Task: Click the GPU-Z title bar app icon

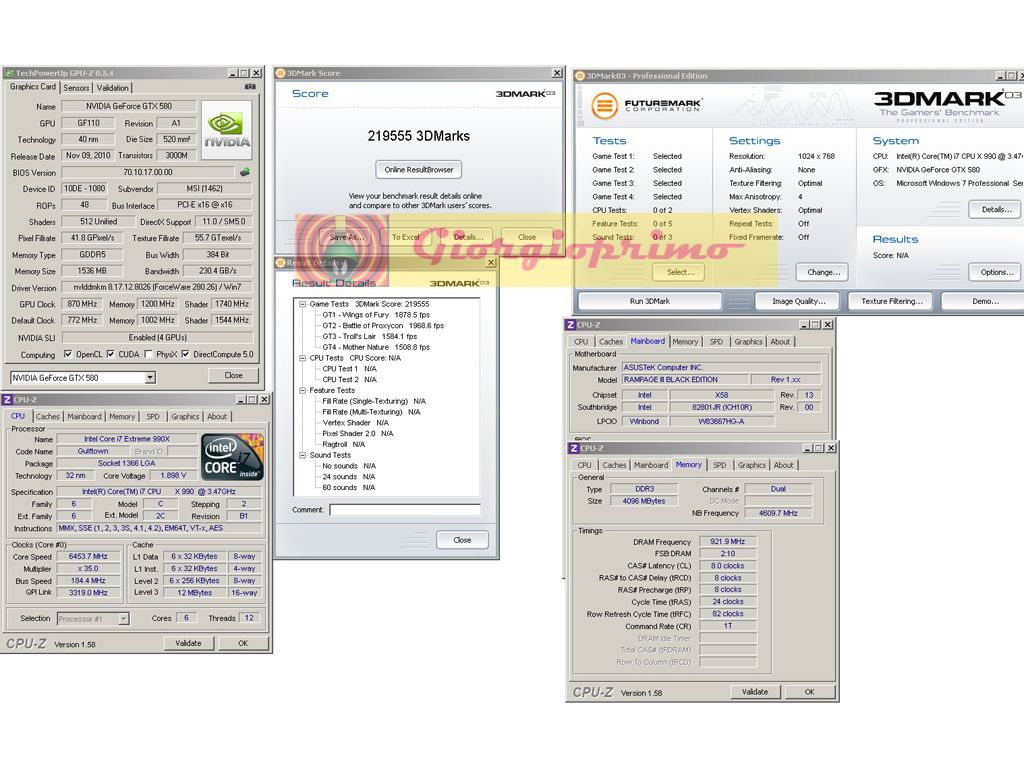Action: (x=9, y=73)
